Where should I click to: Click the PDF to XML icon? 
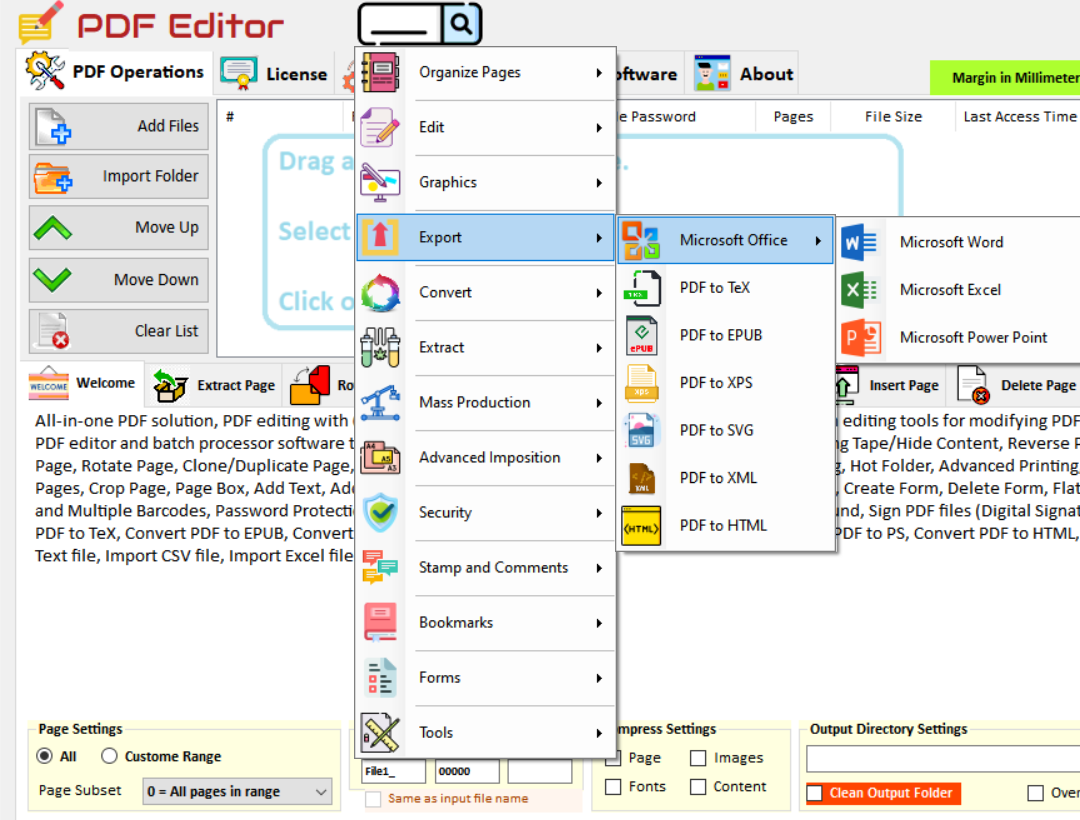coord(641,478)
